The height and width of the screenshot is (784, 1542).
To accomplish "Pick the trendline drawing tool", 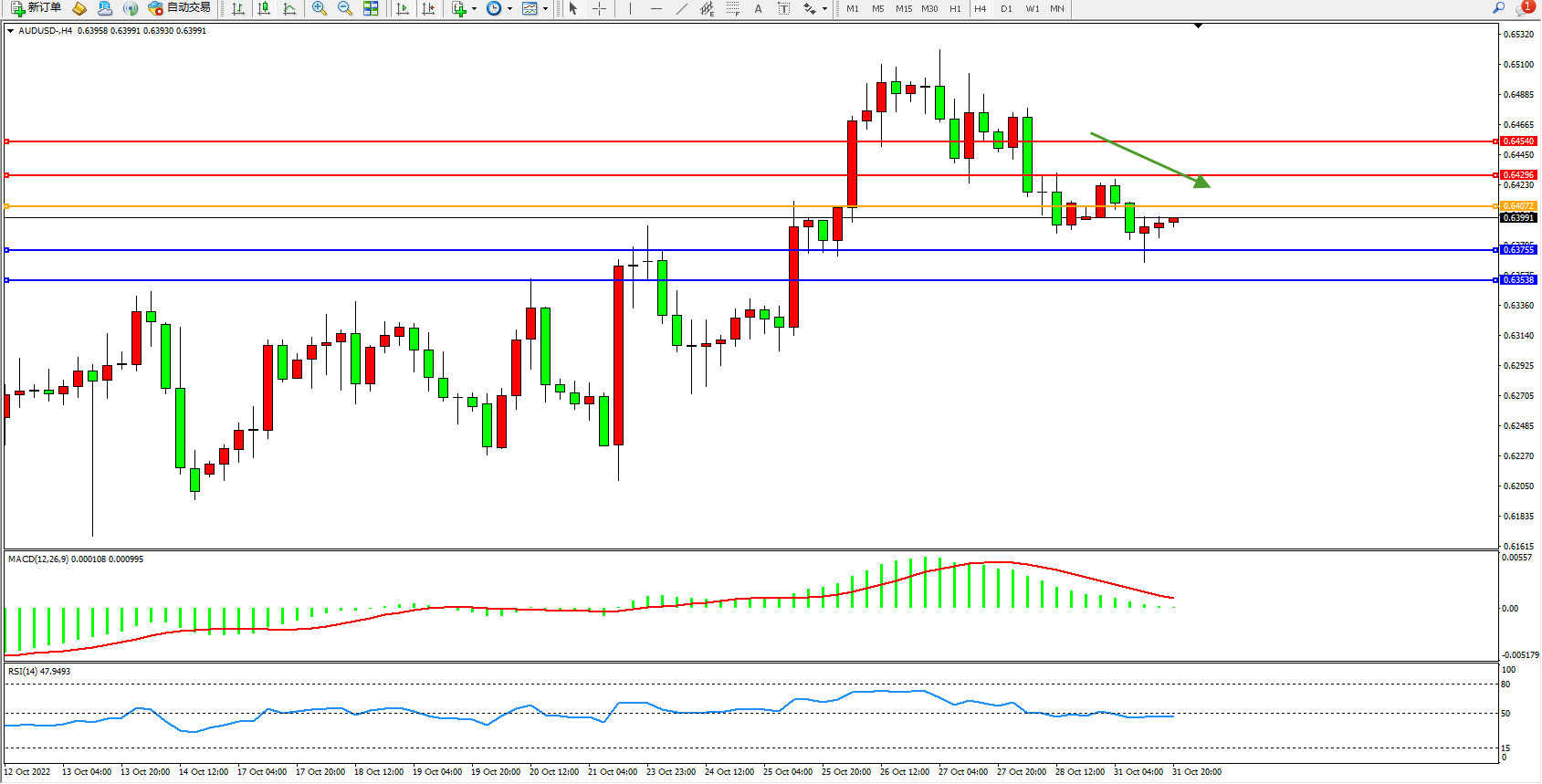I will click(681, 8).
